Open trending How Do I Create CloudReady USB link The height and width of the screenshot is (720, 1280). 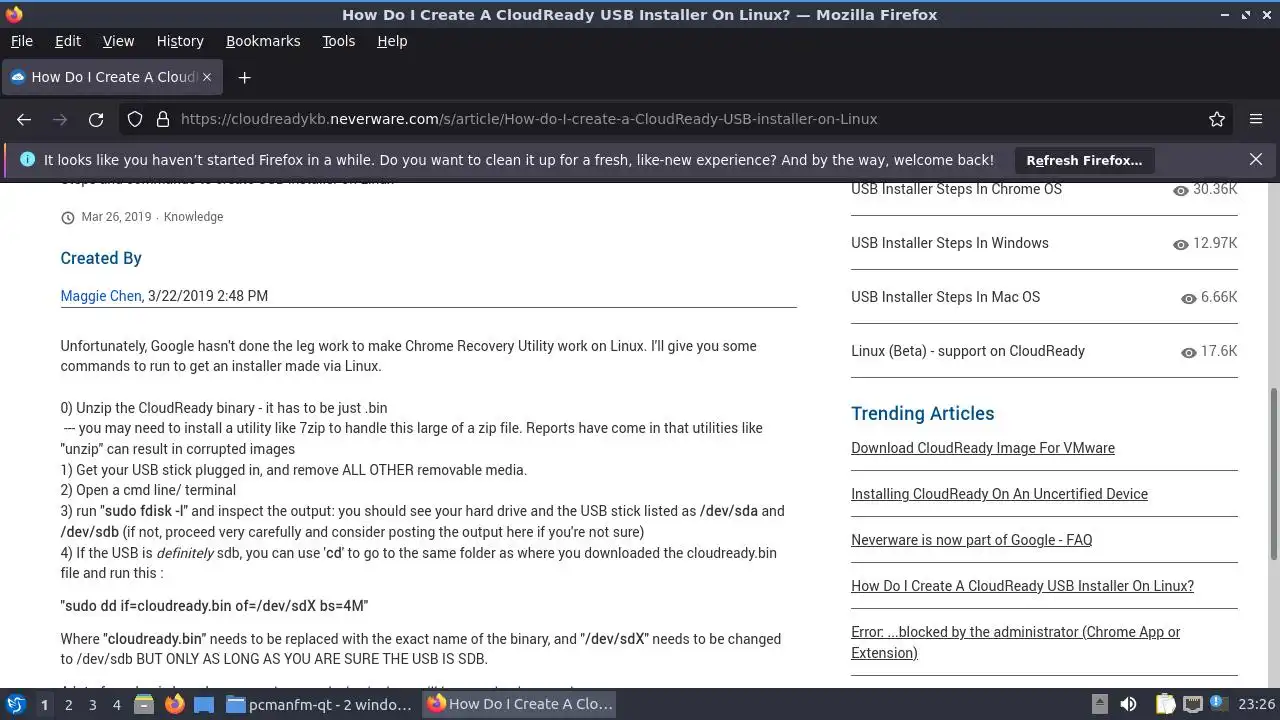[1022, 586]
